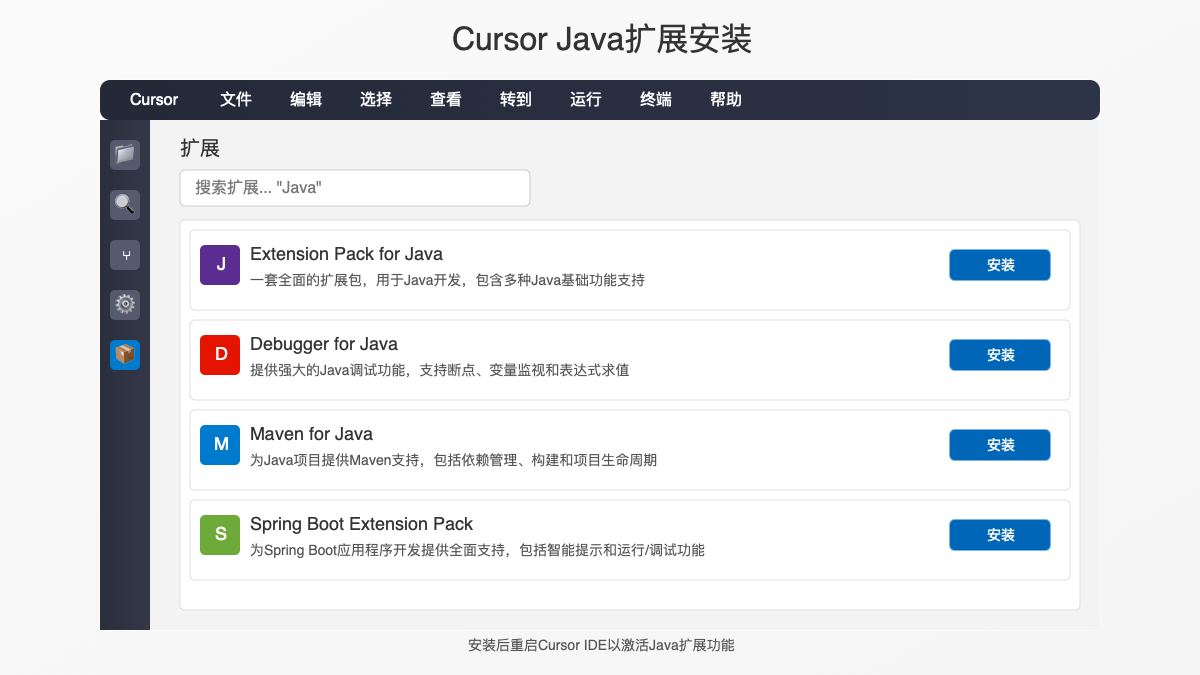Select the Debugger for Java title

click(x=324, y=344)
